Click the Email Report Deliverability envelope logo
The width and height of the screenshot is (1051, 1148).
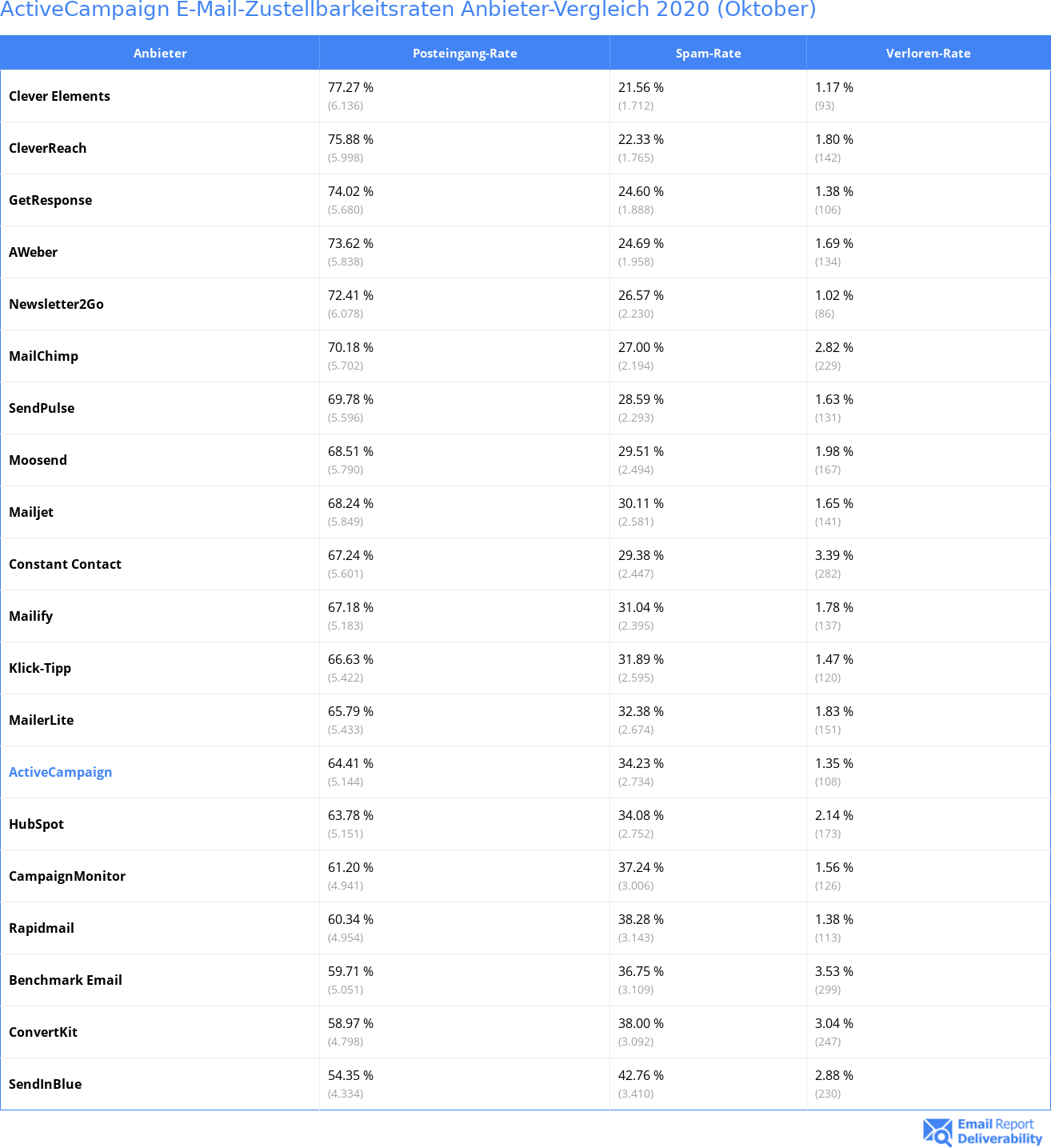click(937, 1131)
